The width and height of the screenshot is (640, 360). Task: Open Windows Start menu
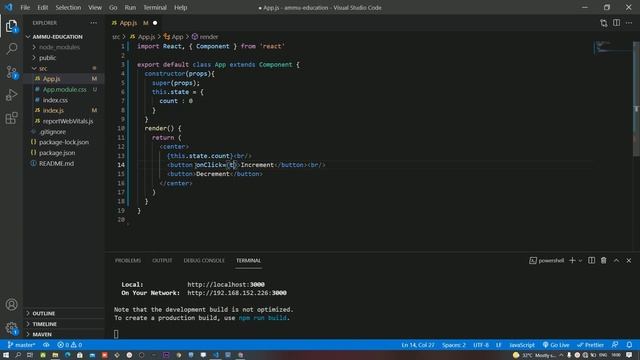click(6, 355)
